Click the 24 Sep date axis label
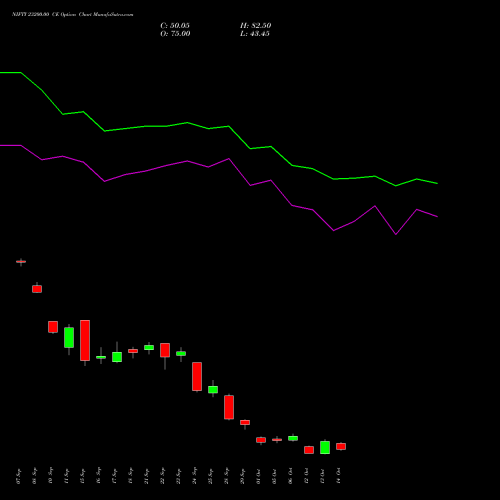Image resolution: width=500 pixels, height=500 pixels. click(194, 476)
